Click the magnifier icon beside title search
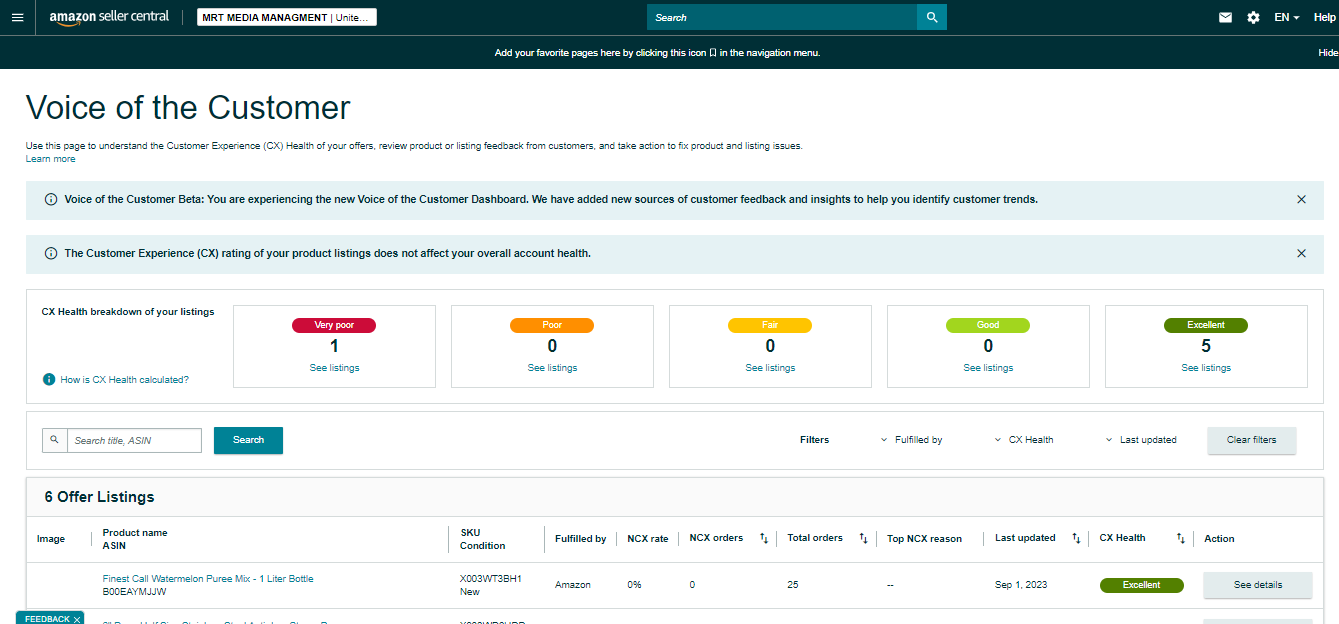This screenshot has width=1339, height=624. tap(55, 440)
